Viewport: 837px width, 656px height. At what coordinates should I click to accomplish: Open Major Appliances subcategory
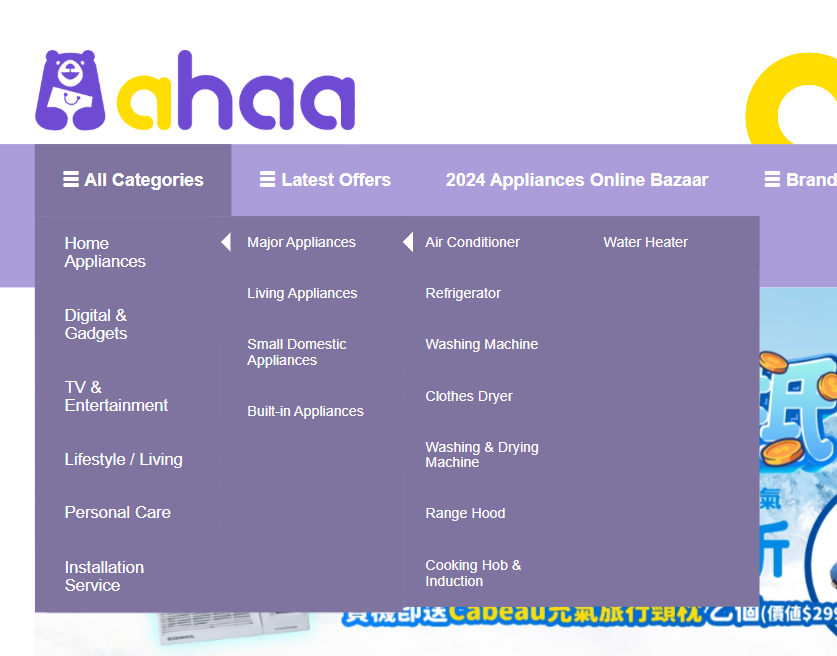[x=301, y=242]
